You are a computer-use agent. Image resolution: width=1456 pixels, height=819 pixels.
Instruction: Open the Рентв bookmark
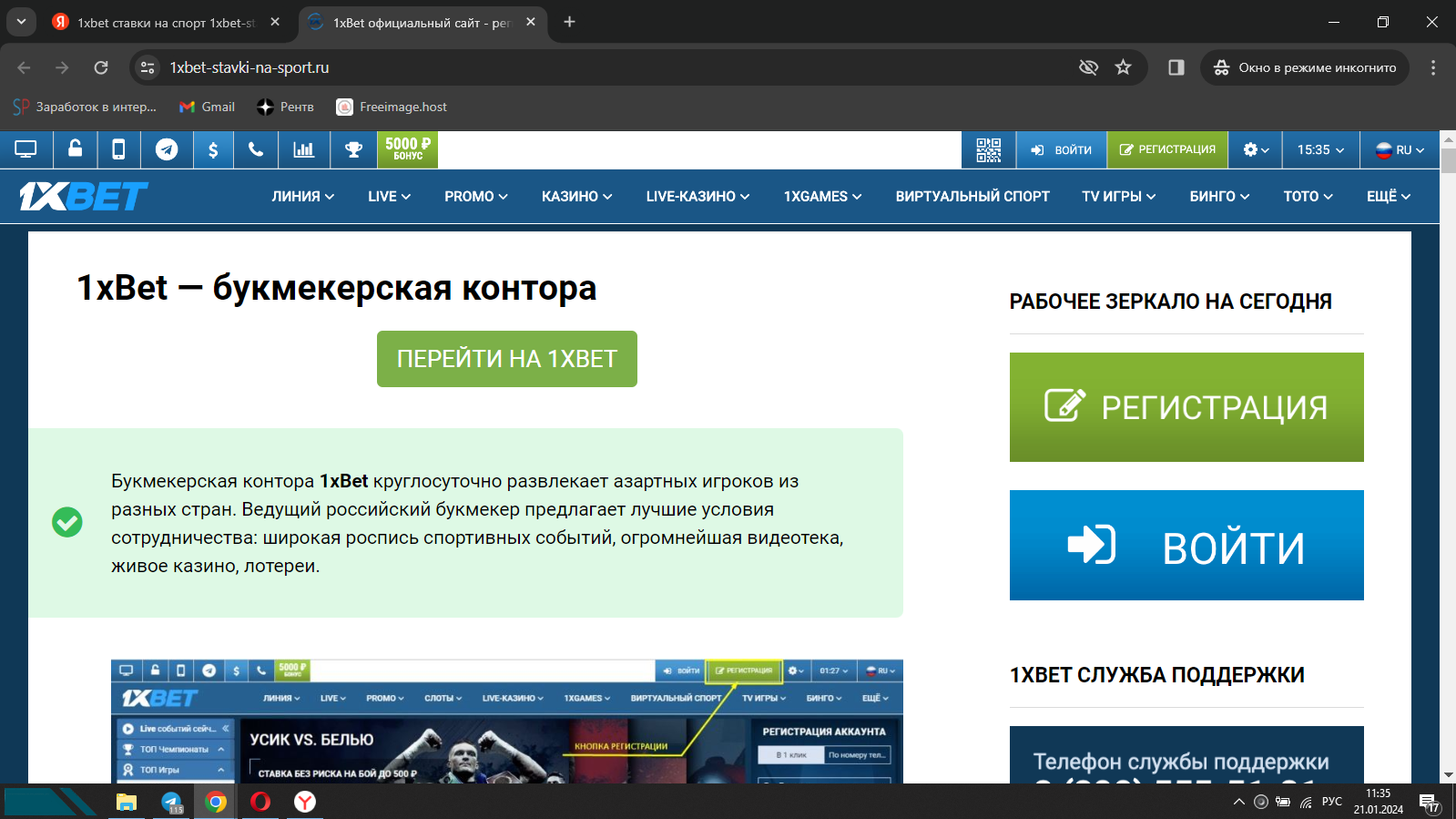point(286,107)
